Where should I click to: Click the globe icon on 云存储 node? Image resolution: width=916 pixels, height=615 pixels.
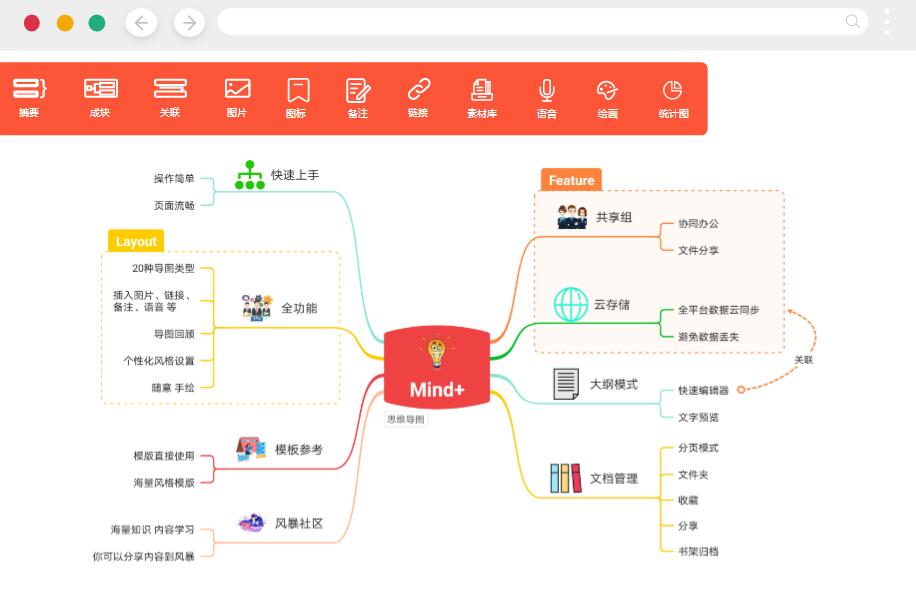pos(572,304)
